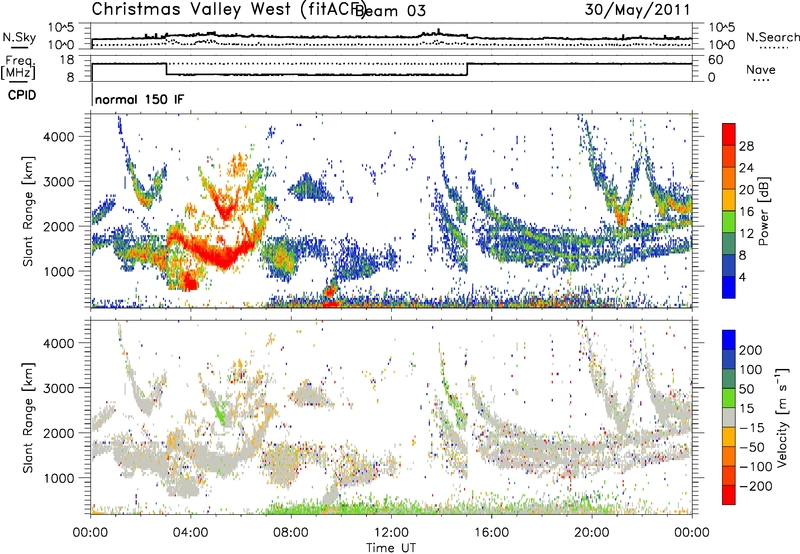Click the '08:00' time axis label
This screenshot has width=800, height=554.
[291, 533]
